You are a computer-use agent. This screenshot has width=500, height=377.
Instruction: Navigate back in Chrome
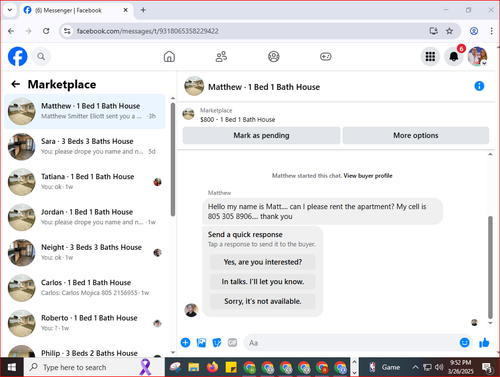[11, 31]
